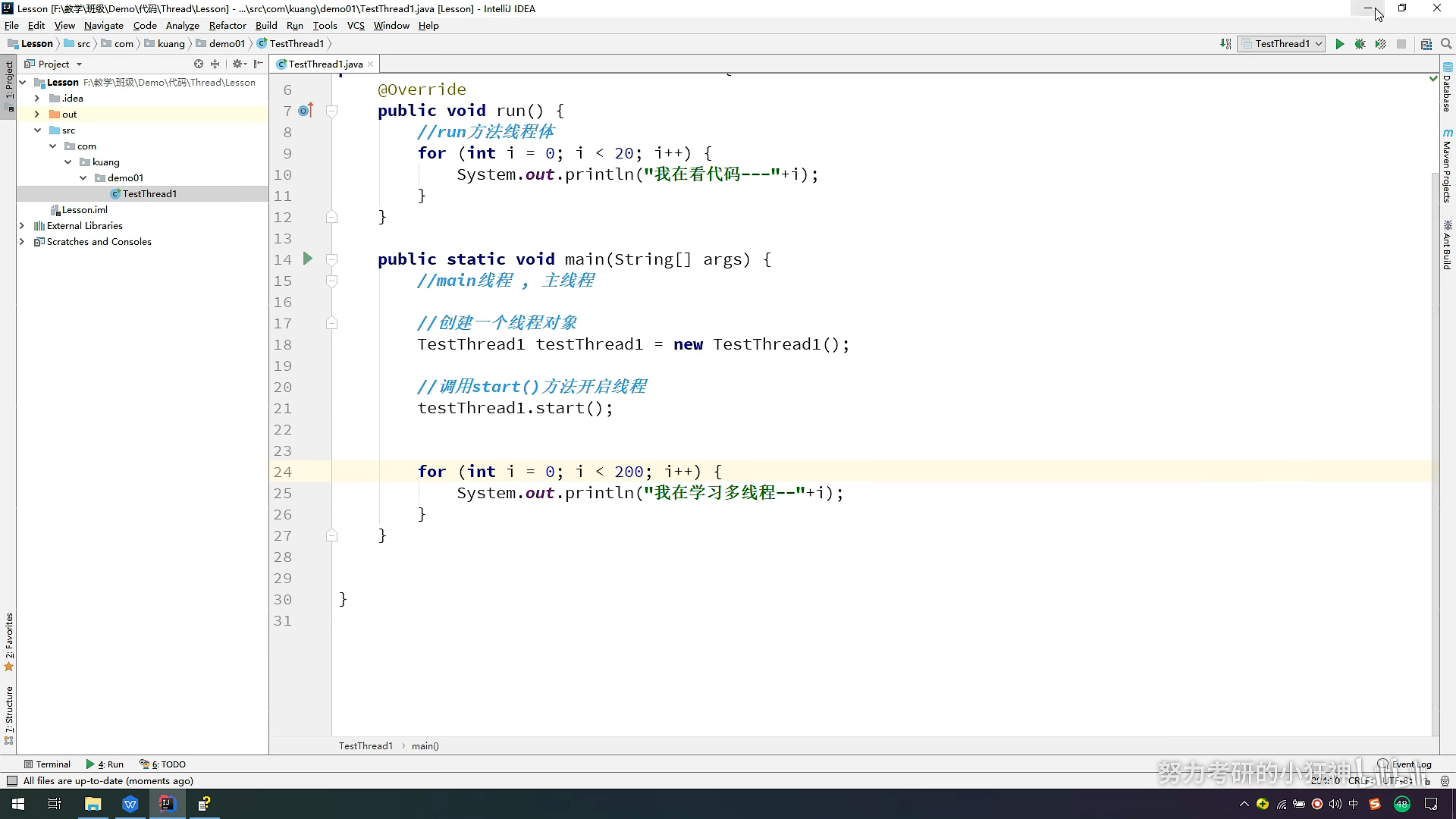Click the Search Everywhere magnifier icon
The image size is (1456, 819).
coord(1446,44)
